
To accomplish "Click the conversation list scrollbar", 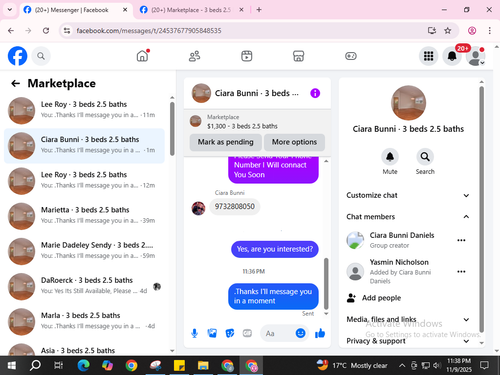I will click(172, 129).
